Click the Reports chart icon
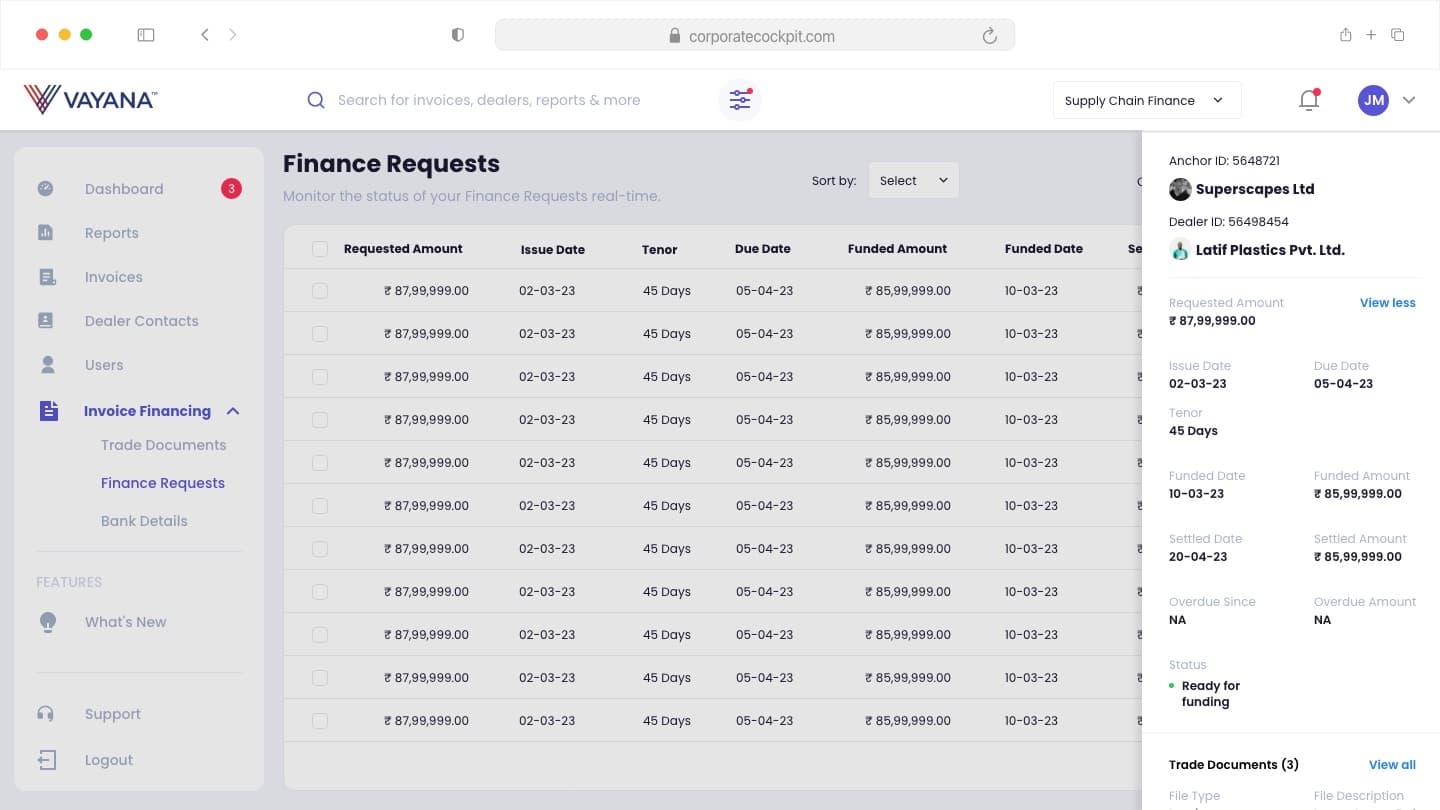 pos(46,232)
